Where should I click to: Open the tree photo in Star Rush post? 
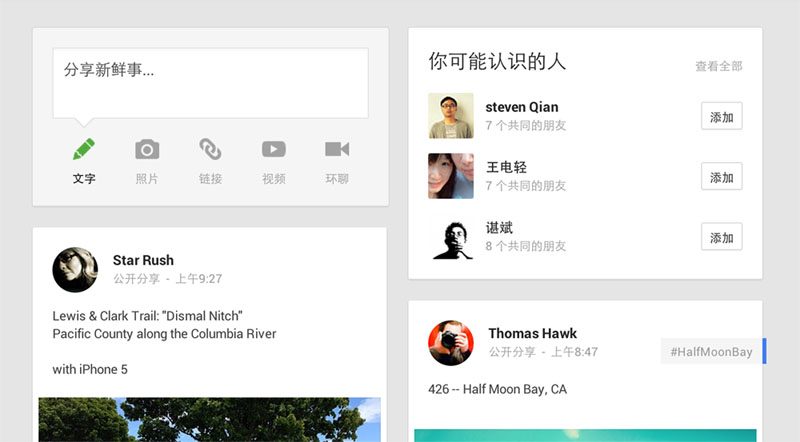pos(210,420)
